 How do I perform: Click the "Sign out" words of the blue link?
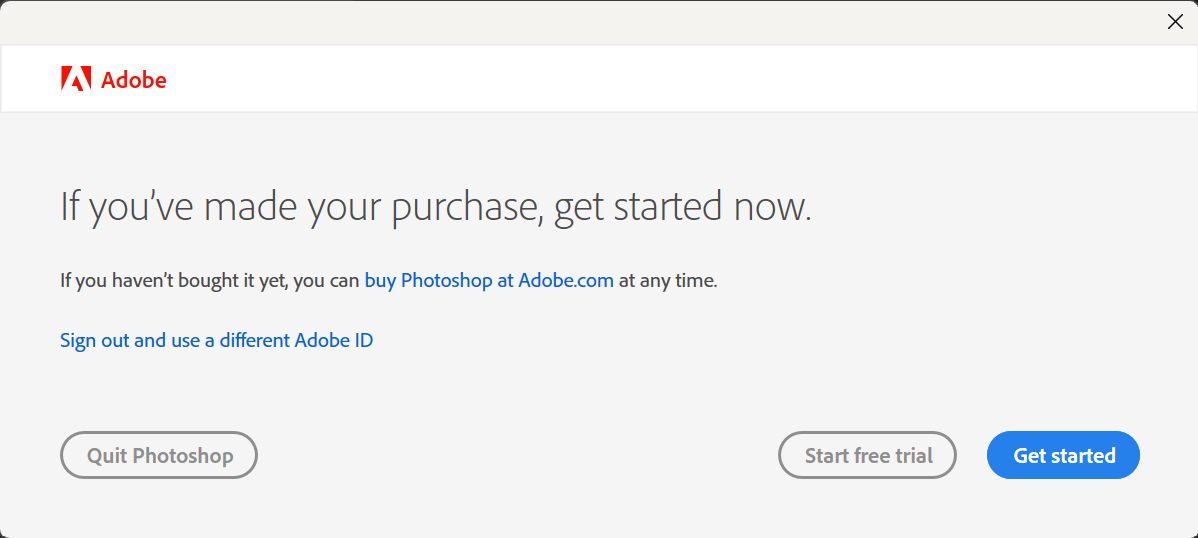[x=94, y=340]
